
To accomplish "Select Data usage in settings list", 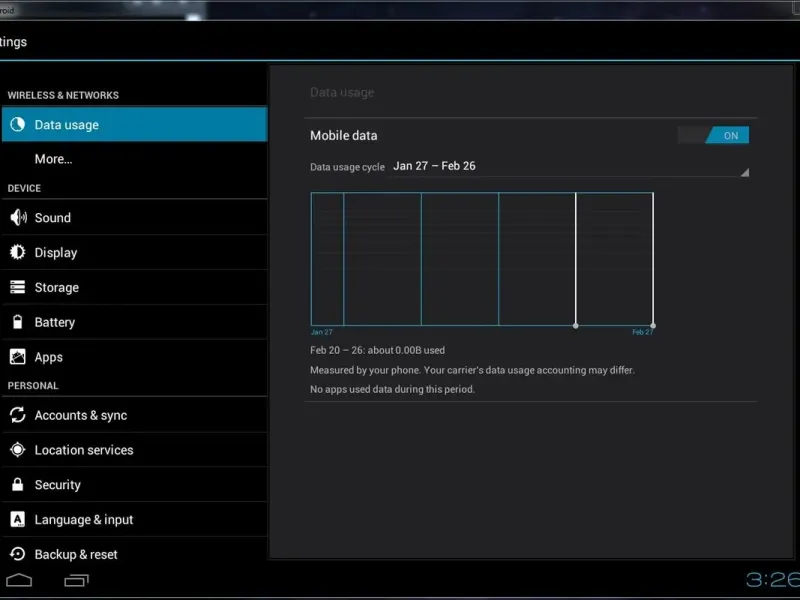I will click(x=134, y=124).
